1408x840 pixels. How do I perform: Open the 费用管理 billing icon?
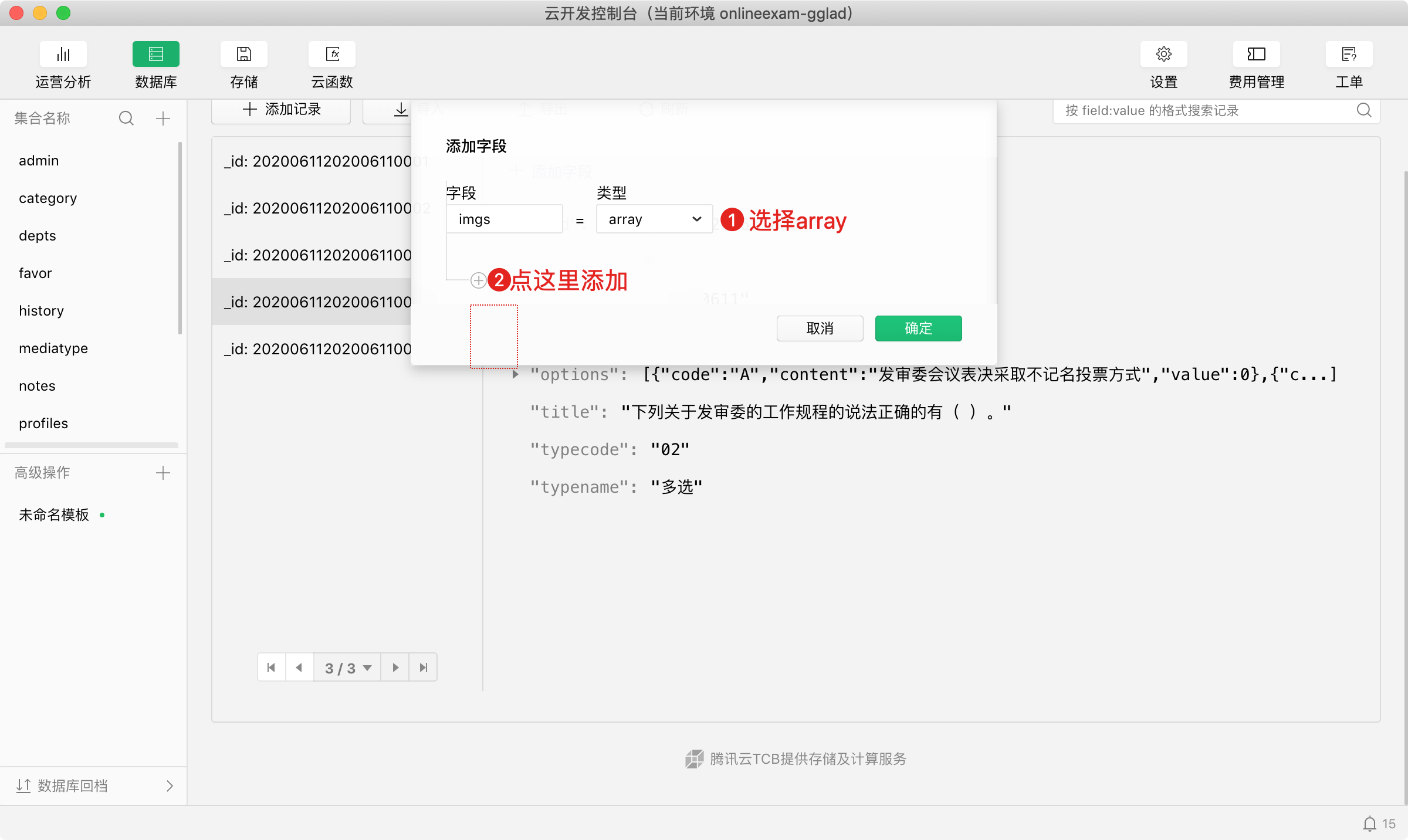(x=1256, y=55)
